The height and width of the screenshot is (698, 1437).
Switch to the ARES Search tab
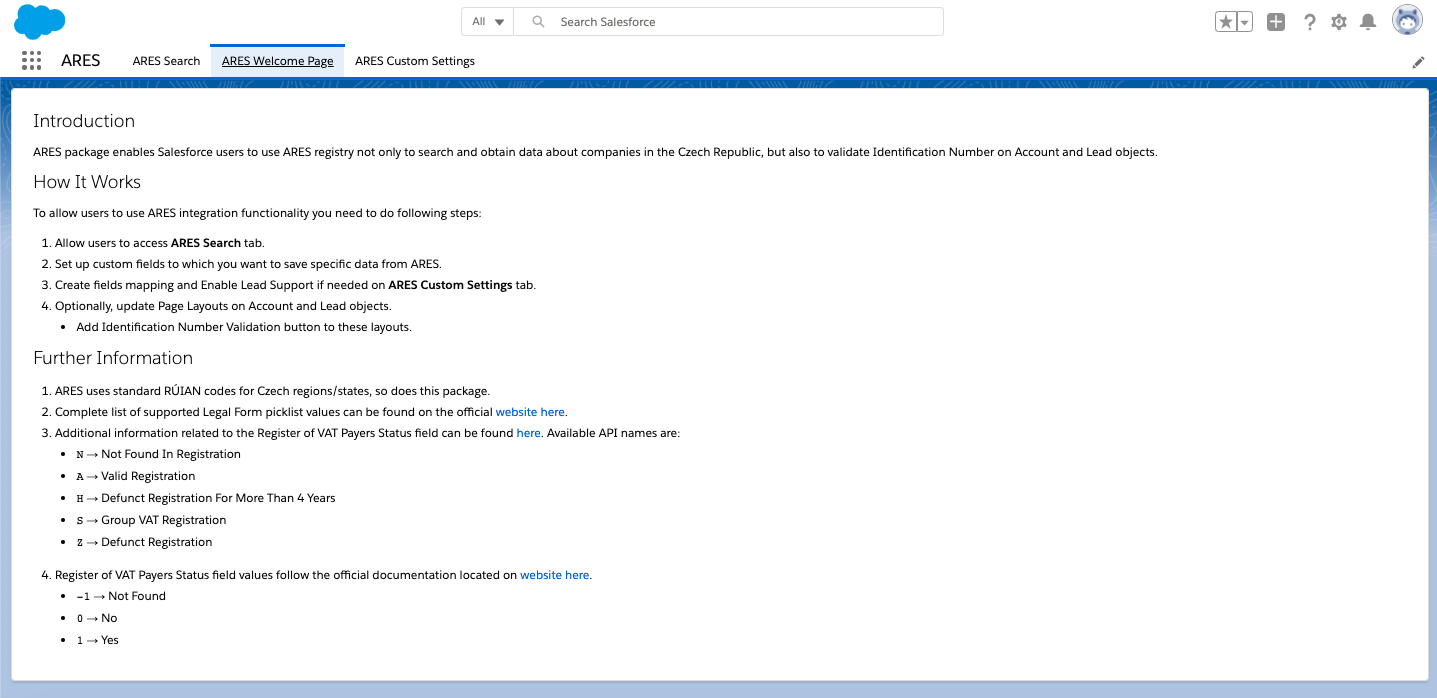[166, 61]
